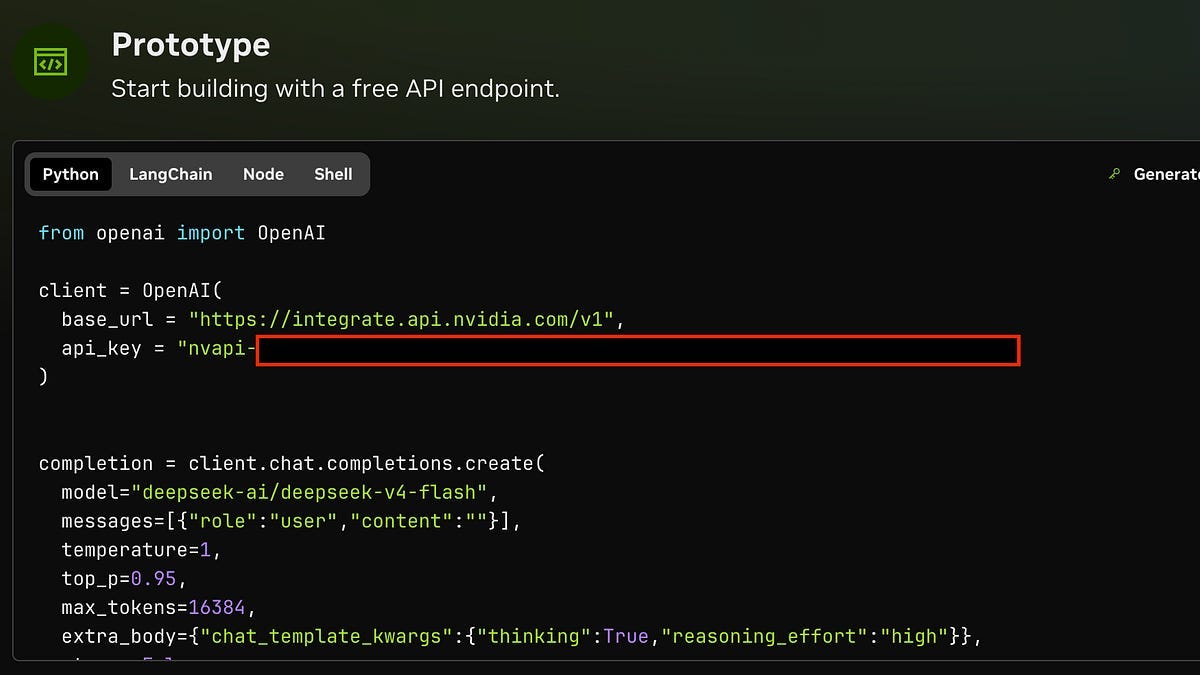
Task: Open the Node tab
Action: [x=263, y=174]
